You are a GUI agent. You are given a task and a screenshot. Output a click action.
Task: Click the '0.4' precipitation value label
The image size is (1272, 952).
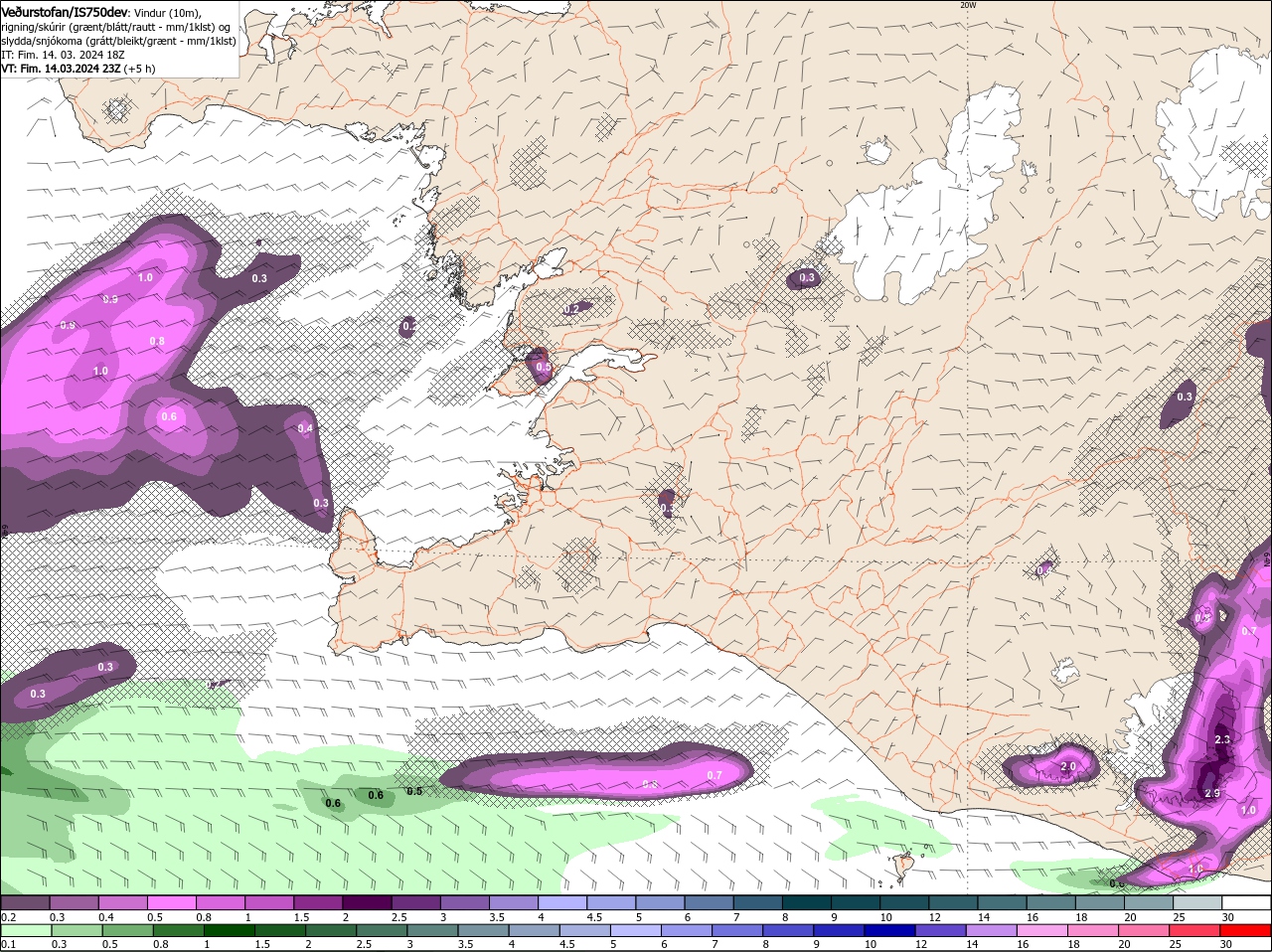tap(305, 429)
